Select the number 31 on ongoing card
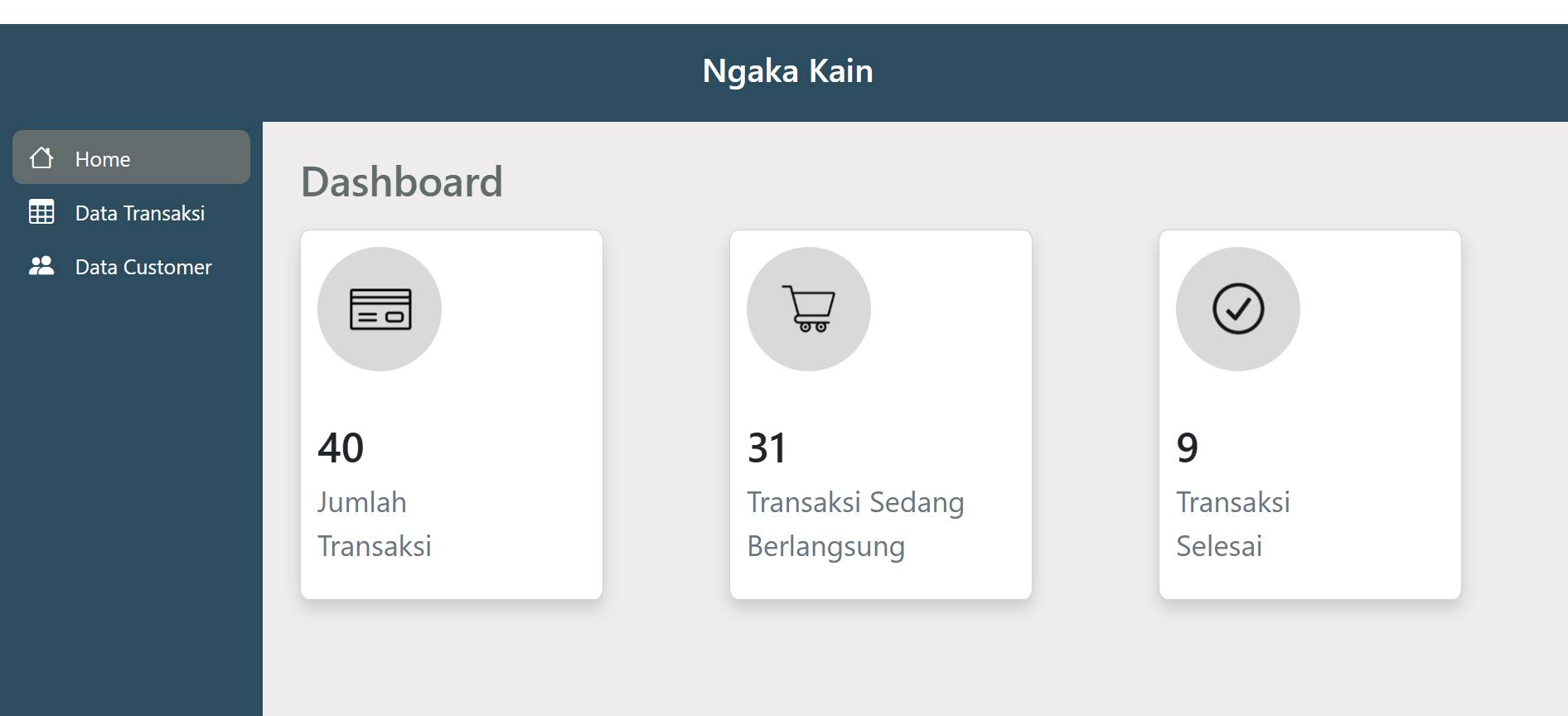 pos(767,447)
